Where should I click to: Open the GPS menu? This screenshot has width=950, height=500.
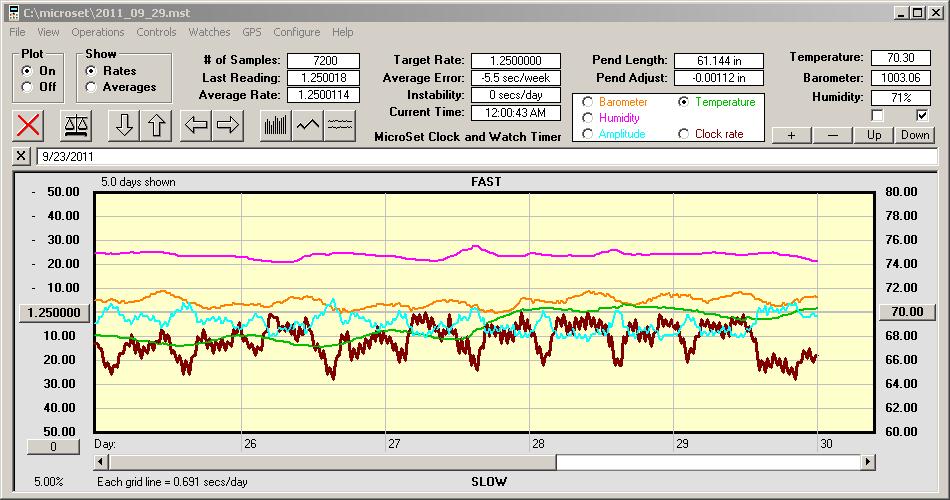click(251, 32)
